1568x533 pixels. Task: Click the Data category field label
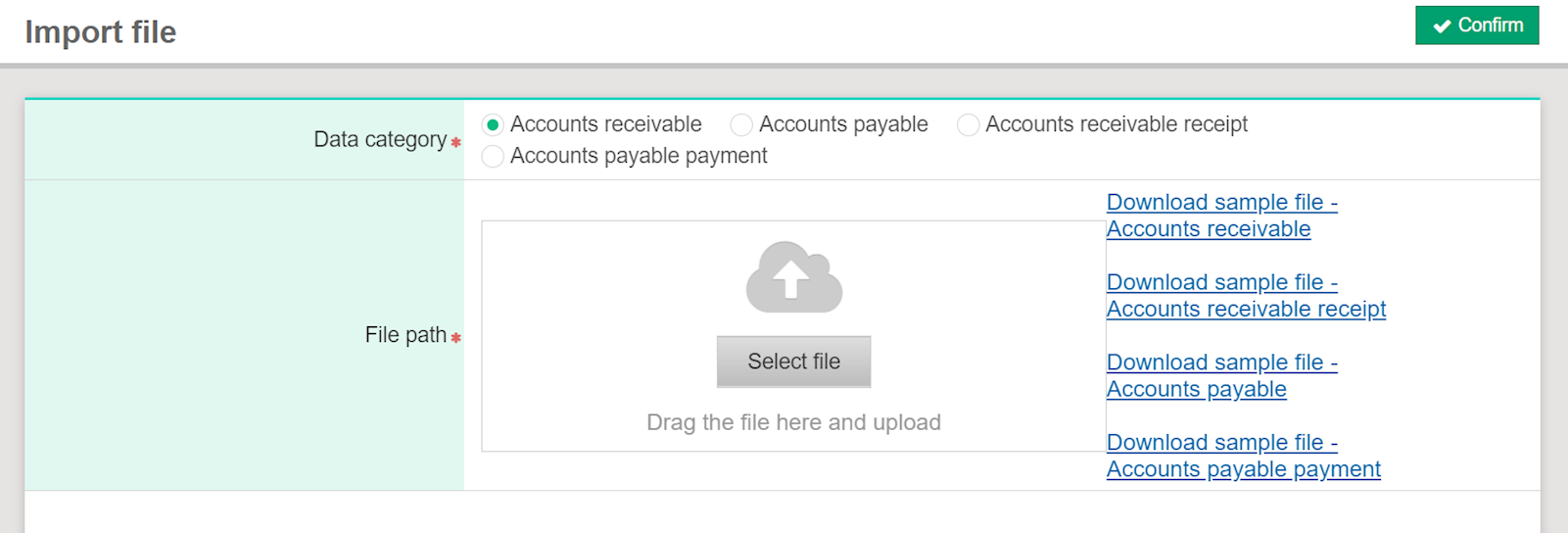(x=380, y=139)
